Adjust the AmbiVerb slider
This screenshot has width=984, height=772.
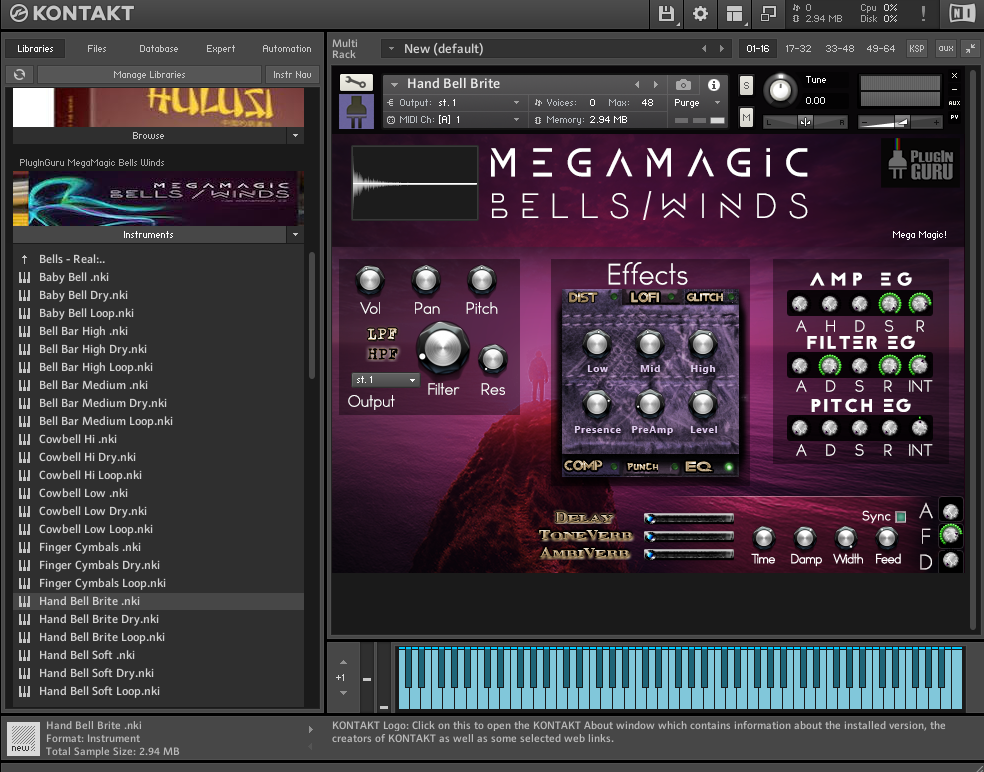coord(689,554)
